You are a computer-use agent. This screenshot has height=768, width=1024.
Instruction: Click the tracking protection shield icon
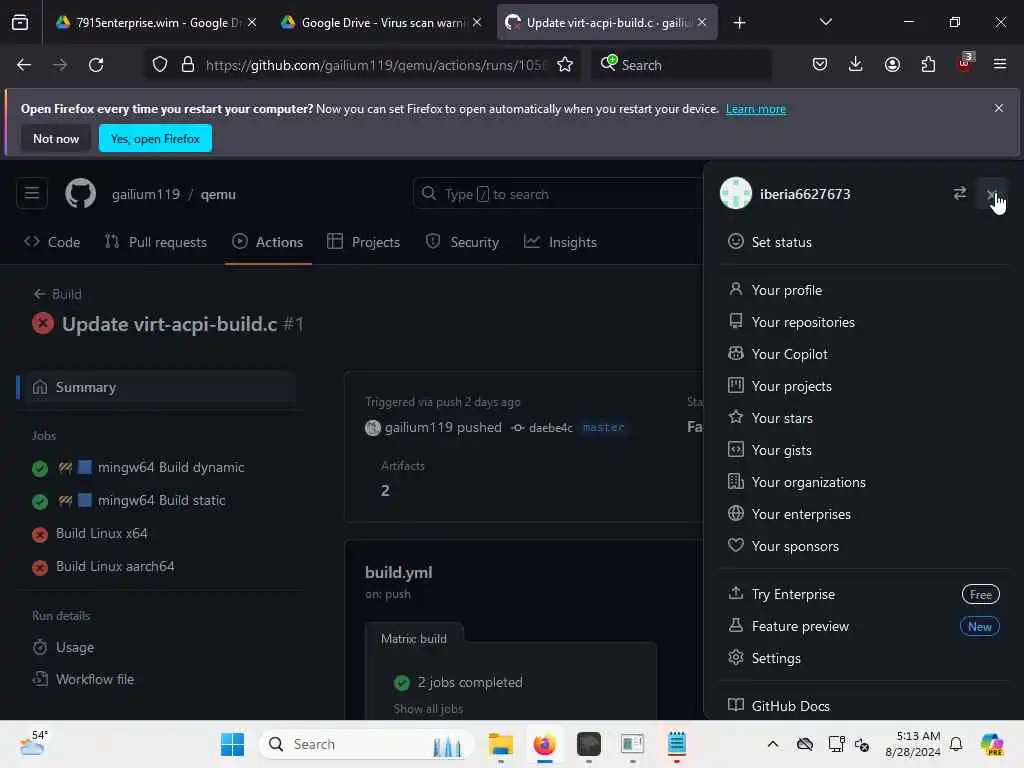click(x=160, y=65)
